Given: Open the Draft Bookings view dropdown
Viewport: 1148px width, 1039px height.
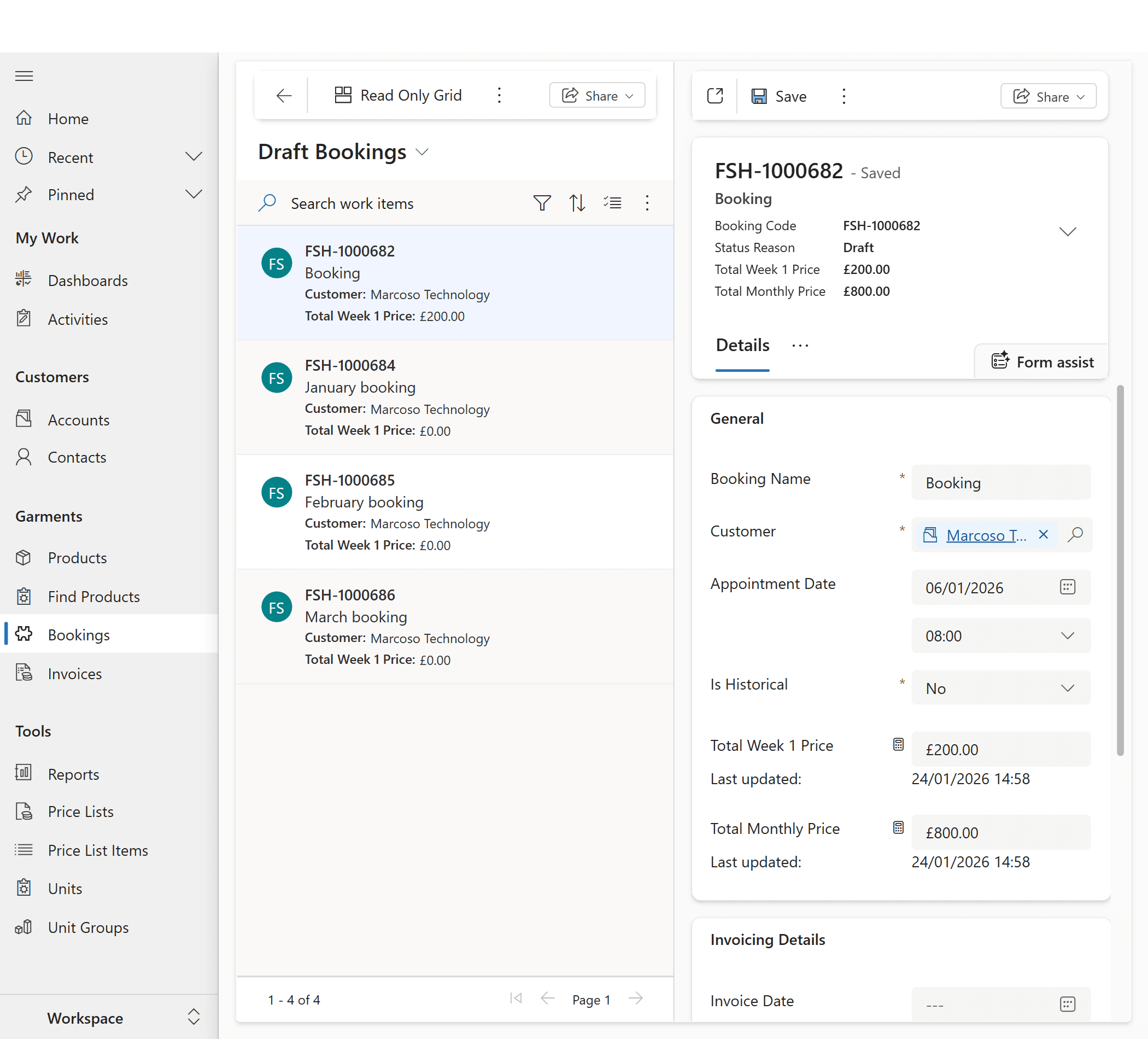Looking at the screenshot, I should click(422, 152).
